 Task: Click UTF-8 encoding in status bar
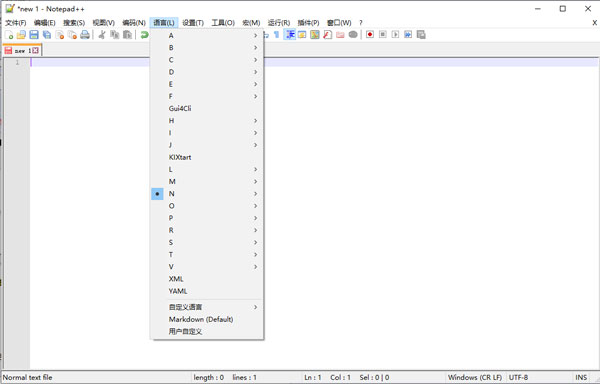[x=518, y=377]
